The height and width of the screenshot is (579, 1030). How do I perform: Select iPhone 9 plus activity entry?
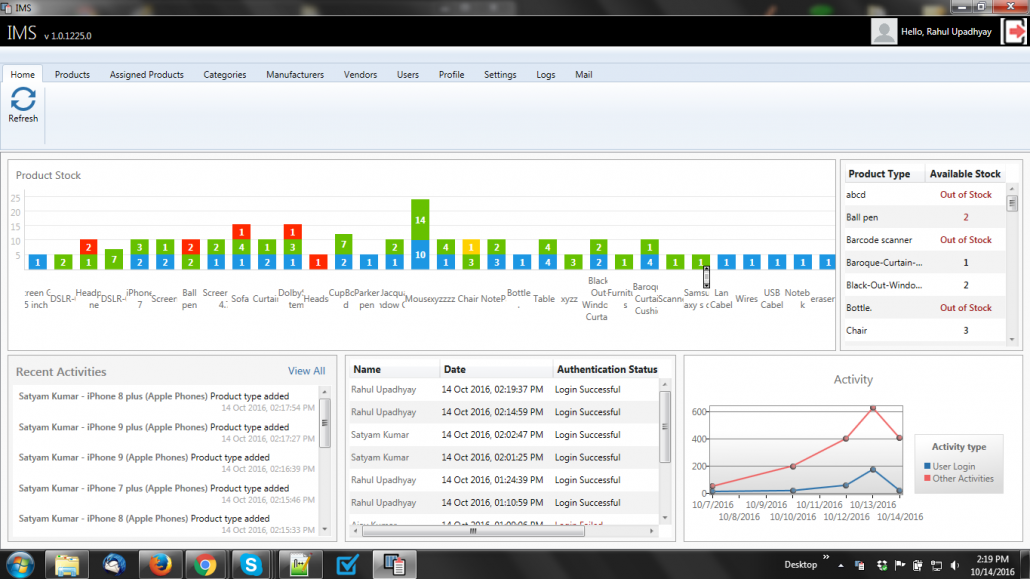(166, 432)
